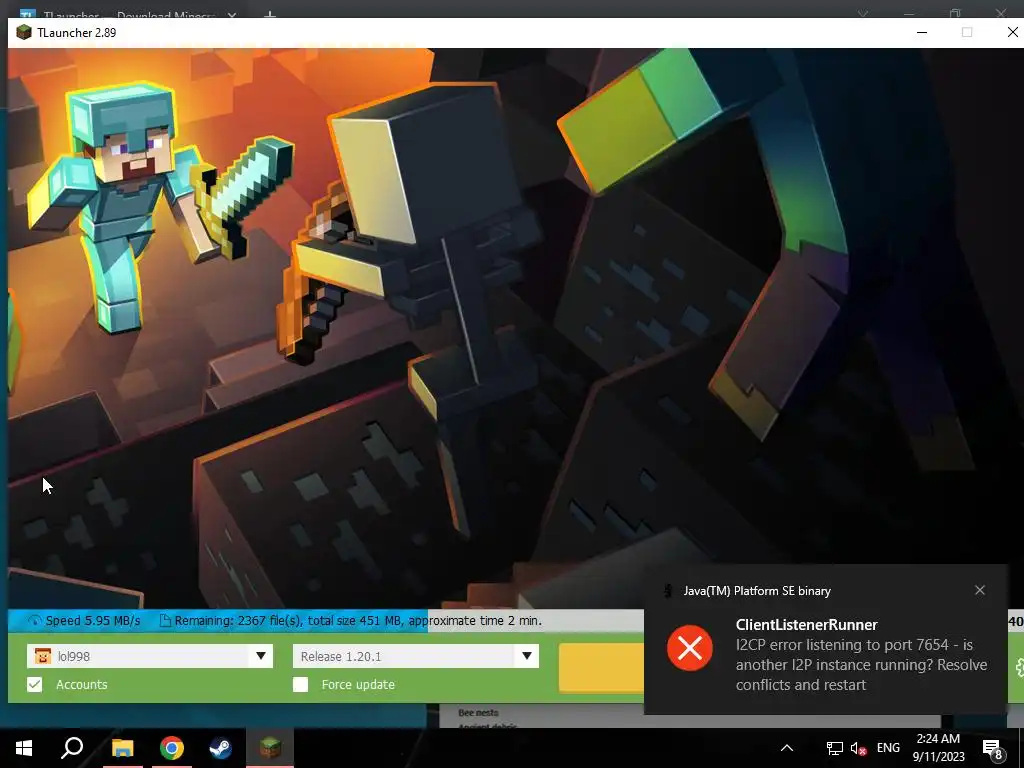Open network status tray icon
The height and width of the screenshot is (768, 1024).
click(x=834, y=748)
